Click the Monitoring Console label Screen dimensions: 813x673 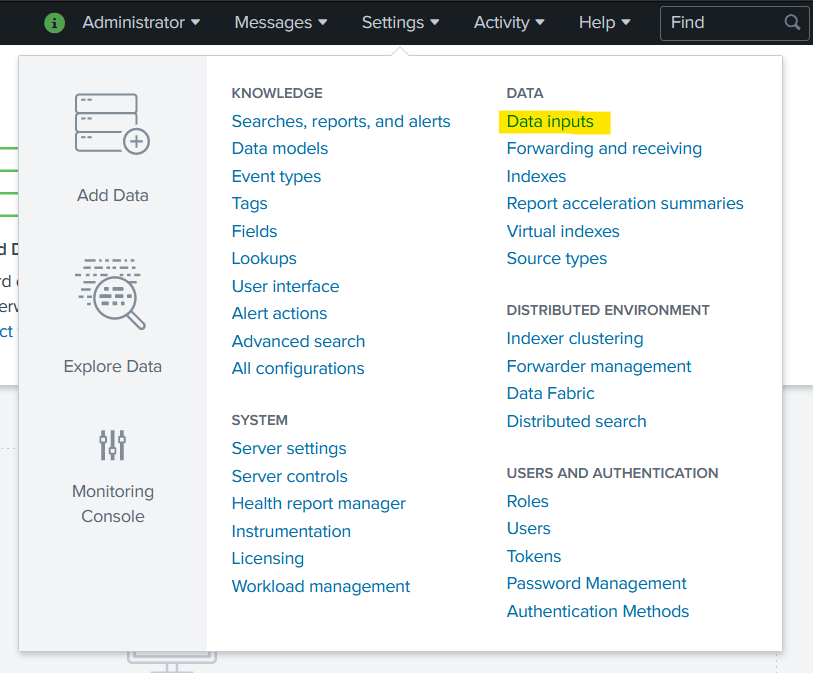pos(113,503)
